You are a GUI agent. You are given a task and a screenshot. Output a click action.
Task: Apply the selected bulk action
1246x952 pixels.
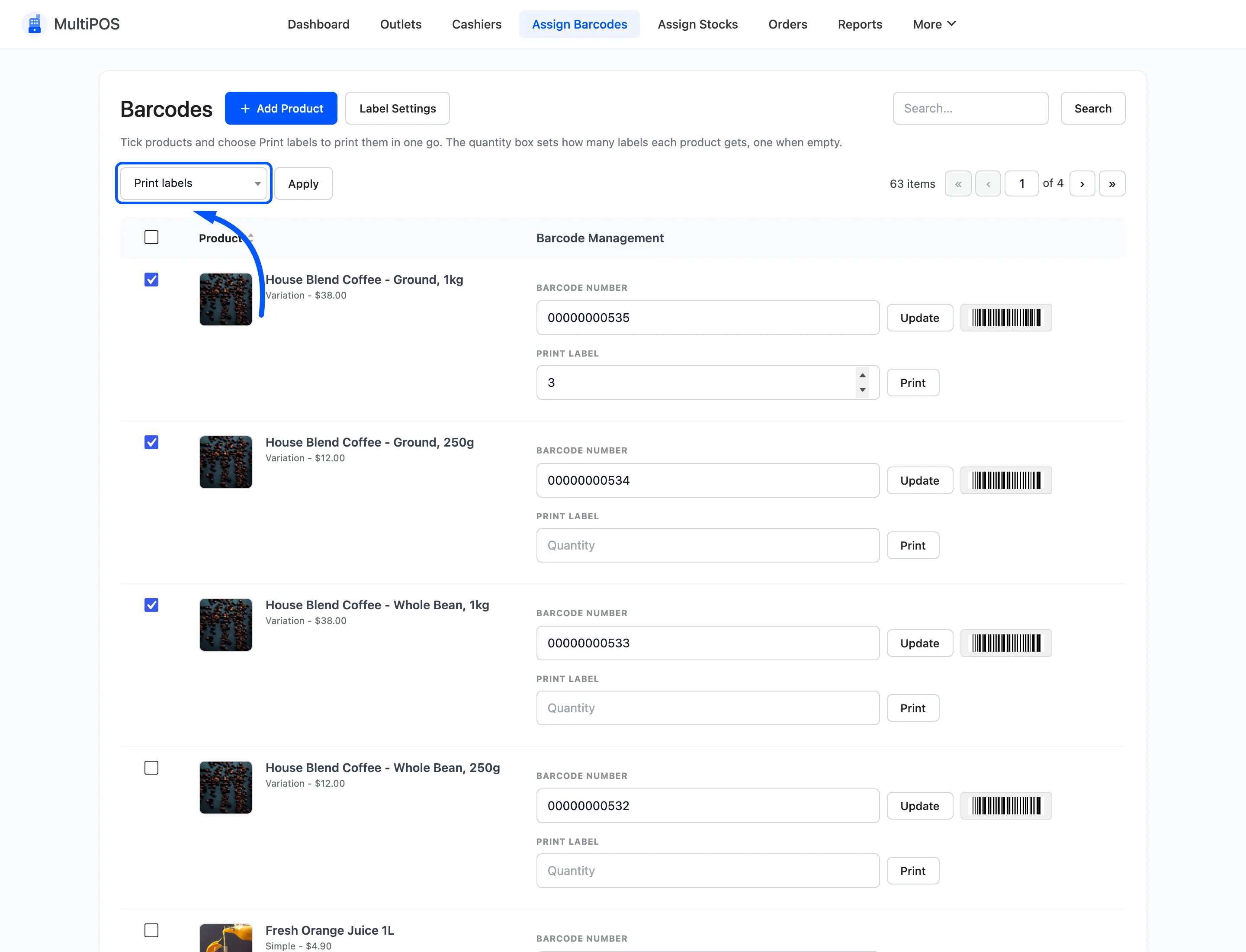click(303, 183)
